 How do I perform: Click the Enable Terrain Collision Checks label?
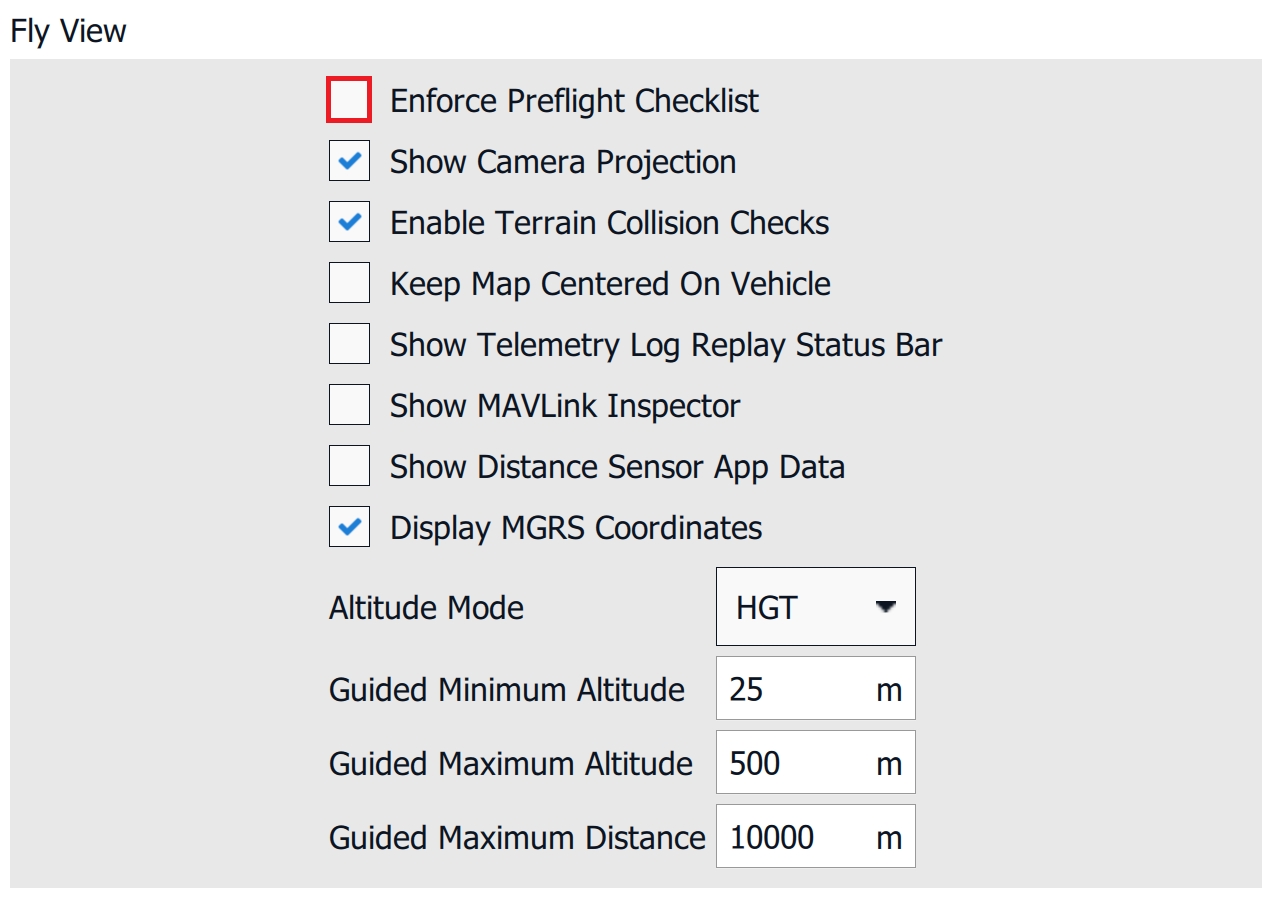pyautogui.click(x=609, y=223)
